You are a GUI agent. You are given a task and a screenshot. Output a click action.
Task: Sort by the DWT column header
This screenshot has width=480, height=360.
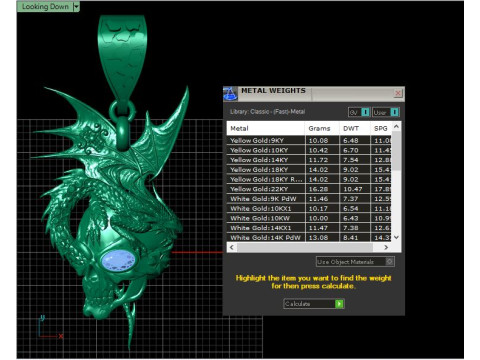[354, 128]
